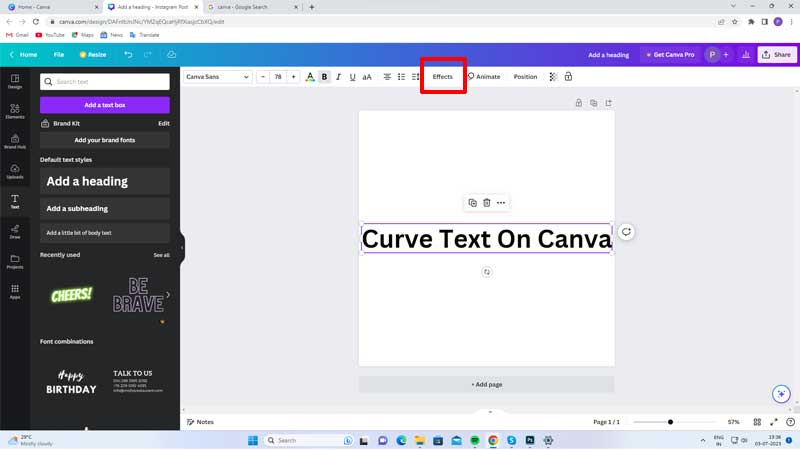800x450 pixels.
Task: Open more options for selected text
Action: 501,203
